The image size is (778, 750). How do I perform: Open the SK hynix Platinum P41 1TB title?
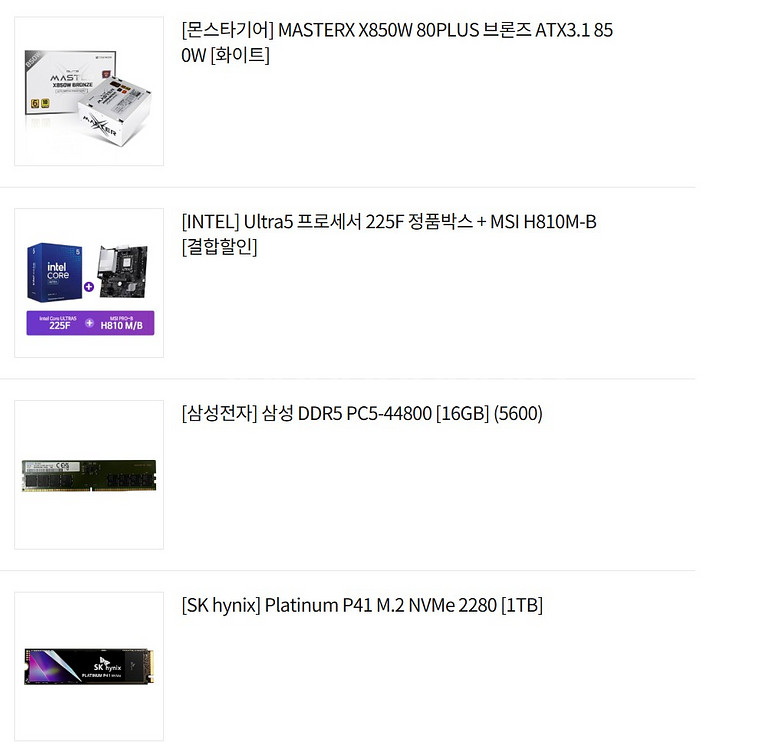(362, 605)
